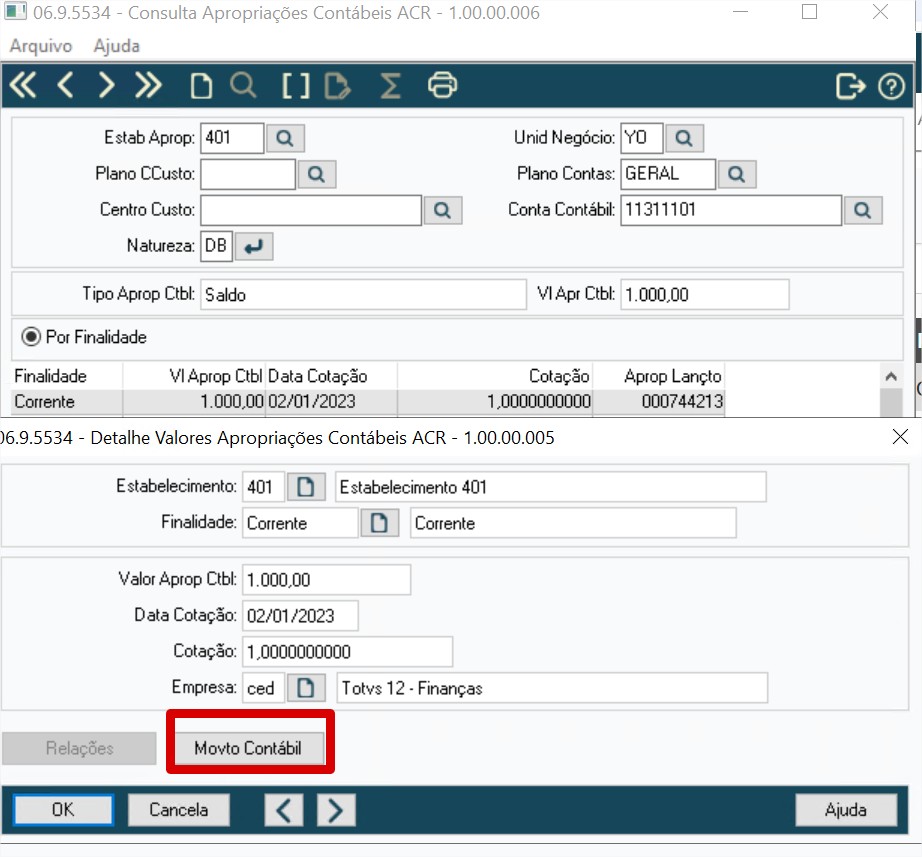Click the search magnifier in main toolbar
The image size is (922, 857).
[x=243, y=86]
